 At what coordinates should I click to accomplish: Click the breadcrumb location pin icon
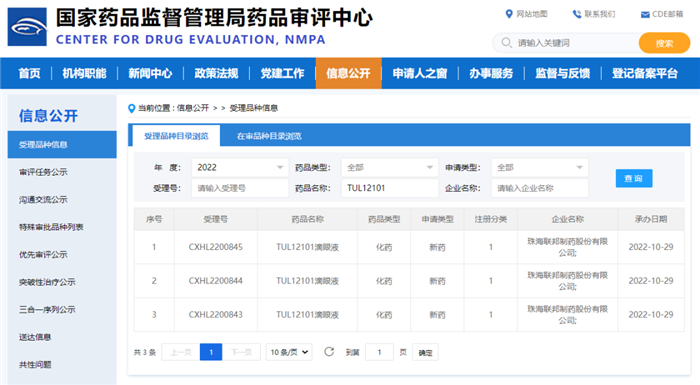pos(131,108)
